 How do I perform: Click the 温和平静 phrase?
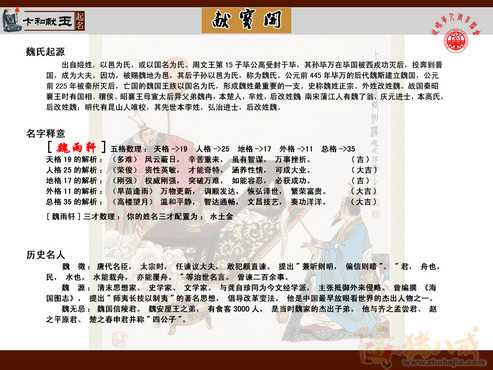176,202
